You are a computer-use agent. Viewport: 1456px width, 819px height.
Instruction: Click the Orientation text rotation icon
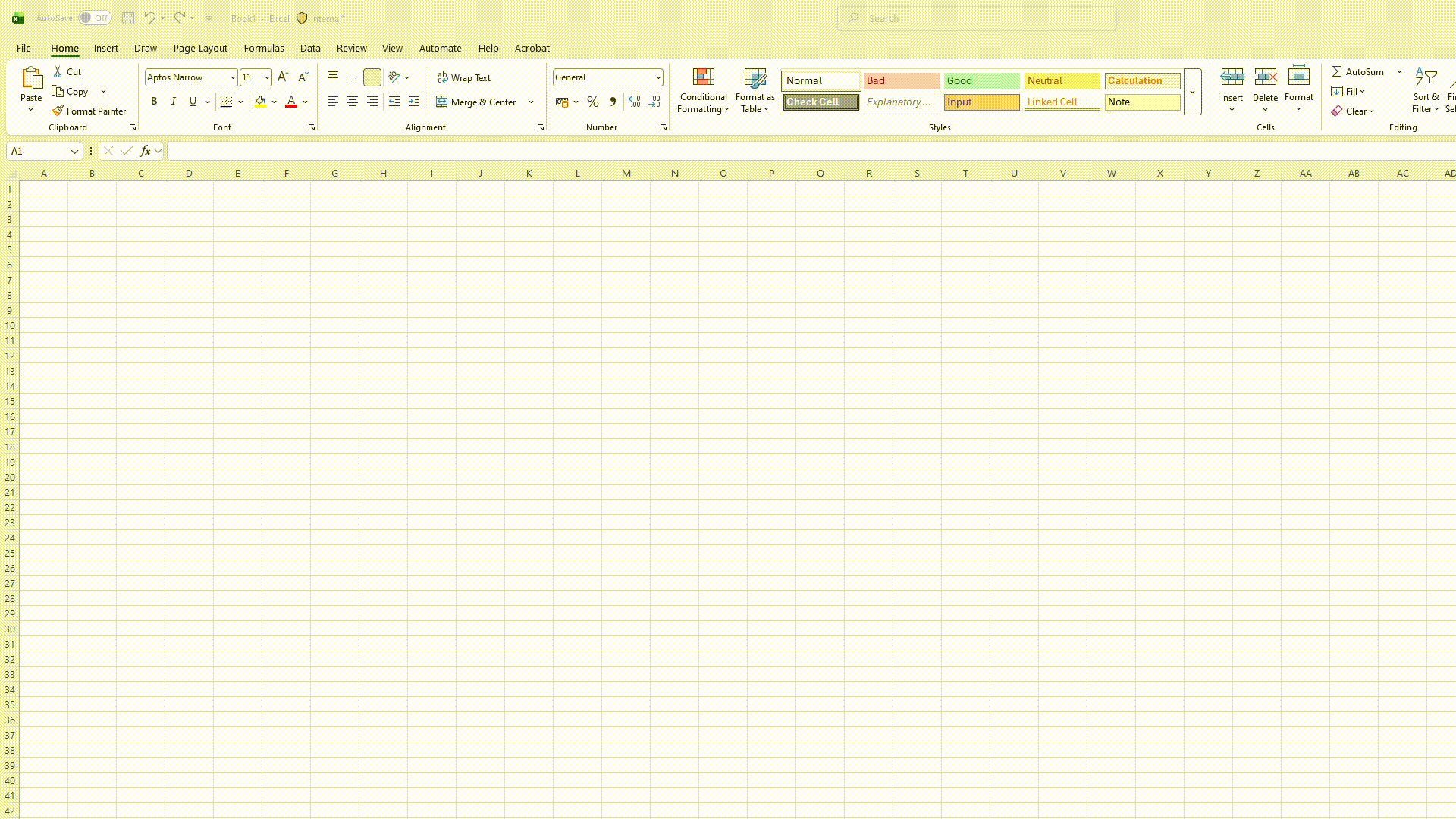tap(394, 77)
